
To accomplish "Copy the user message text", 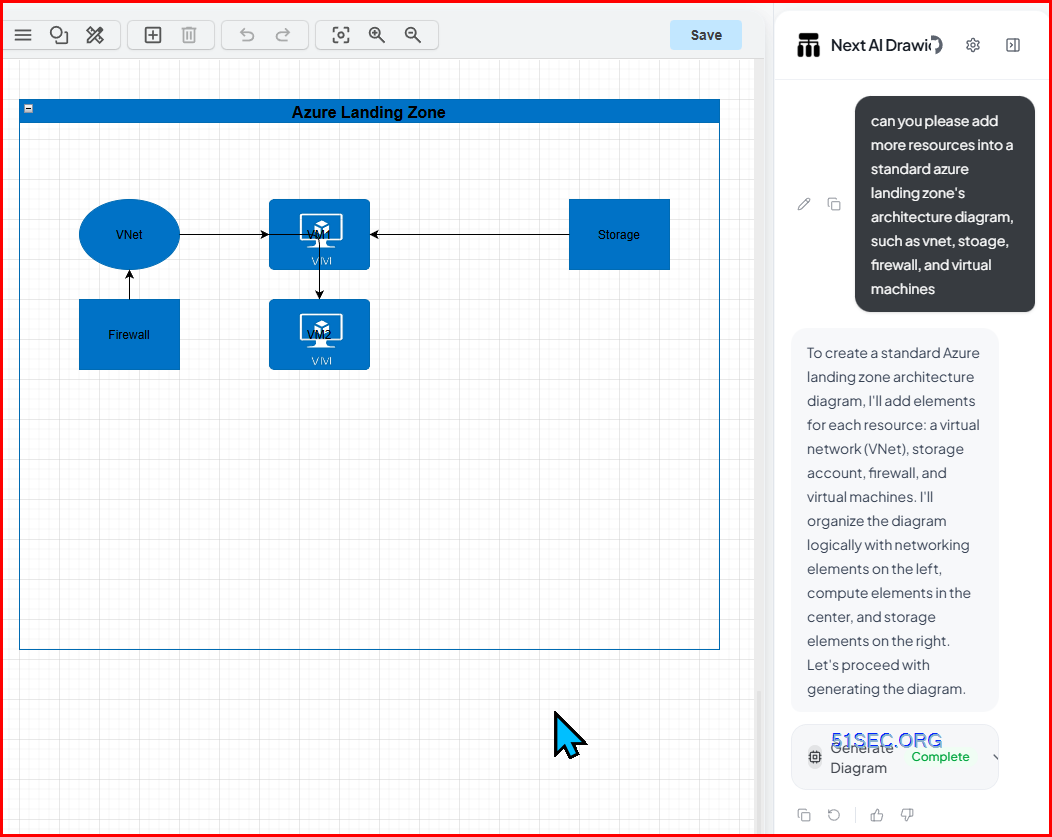I will pyautogui.click(x=834, y=204).
